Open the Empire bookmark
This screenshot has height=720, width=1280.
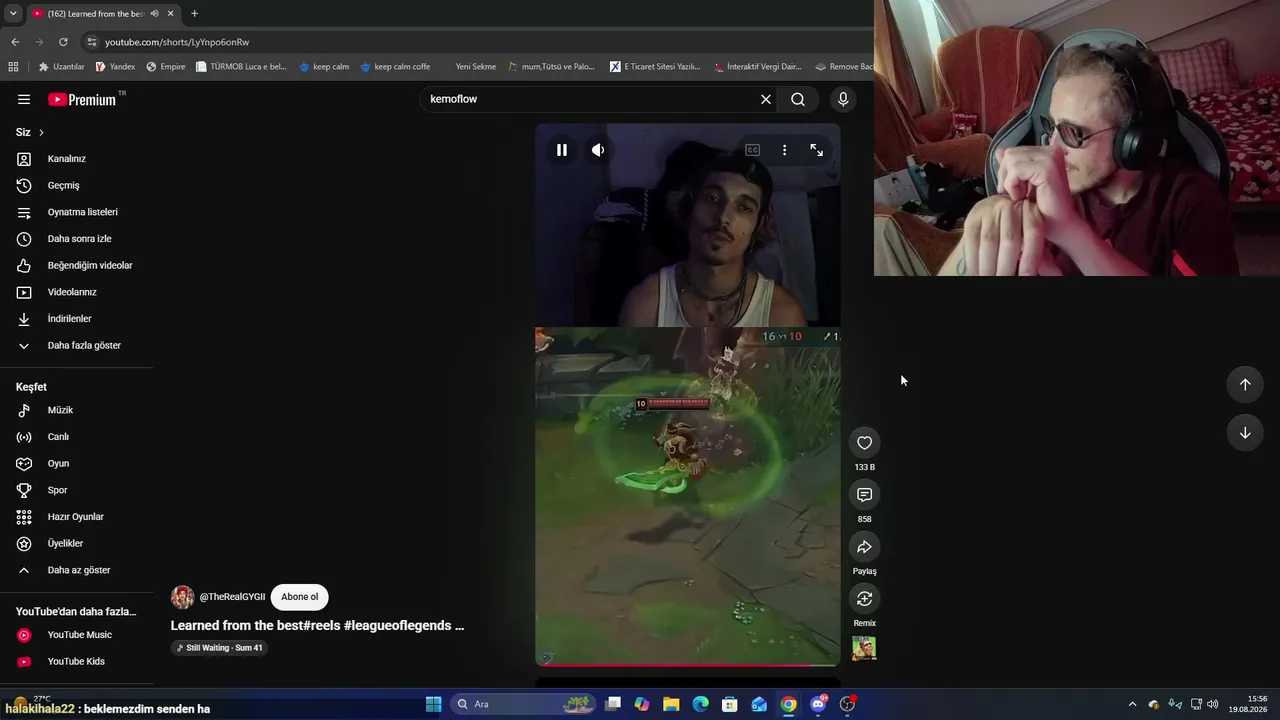166,67
